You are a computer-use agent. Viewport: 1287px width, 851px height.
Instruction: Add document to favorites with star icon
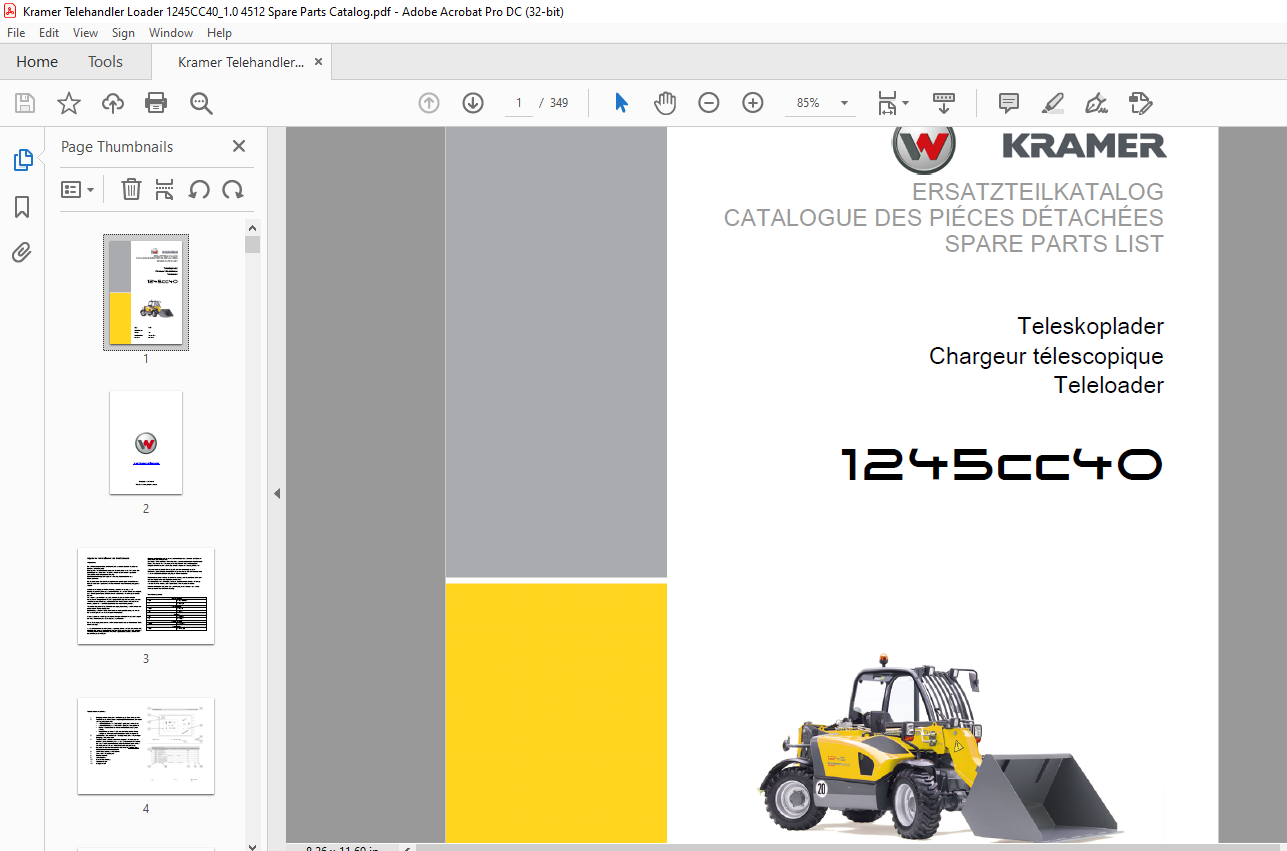[x=68, y=103]
